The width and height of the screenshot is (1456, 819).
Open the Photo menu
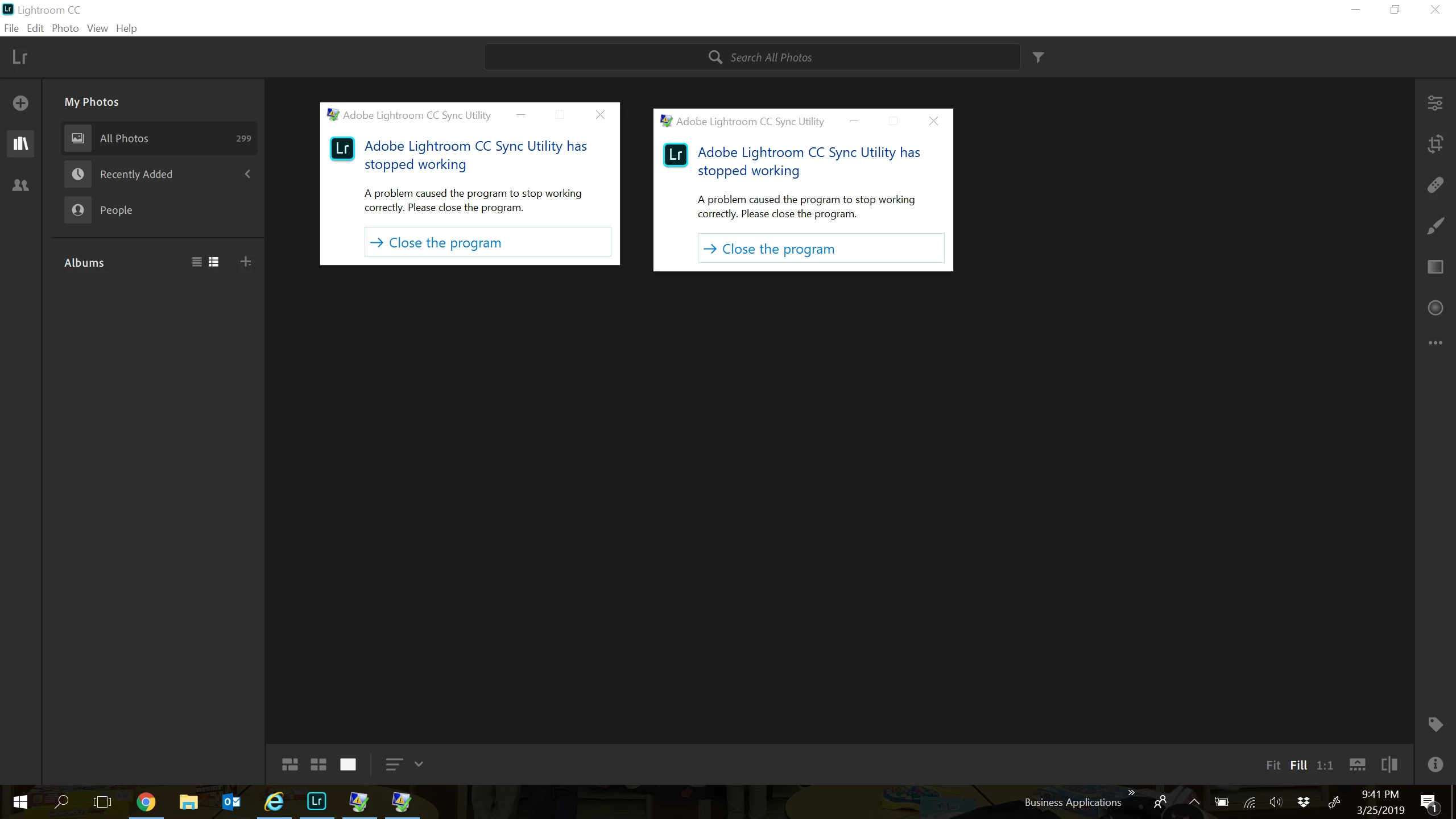click(x=65, y=28)
